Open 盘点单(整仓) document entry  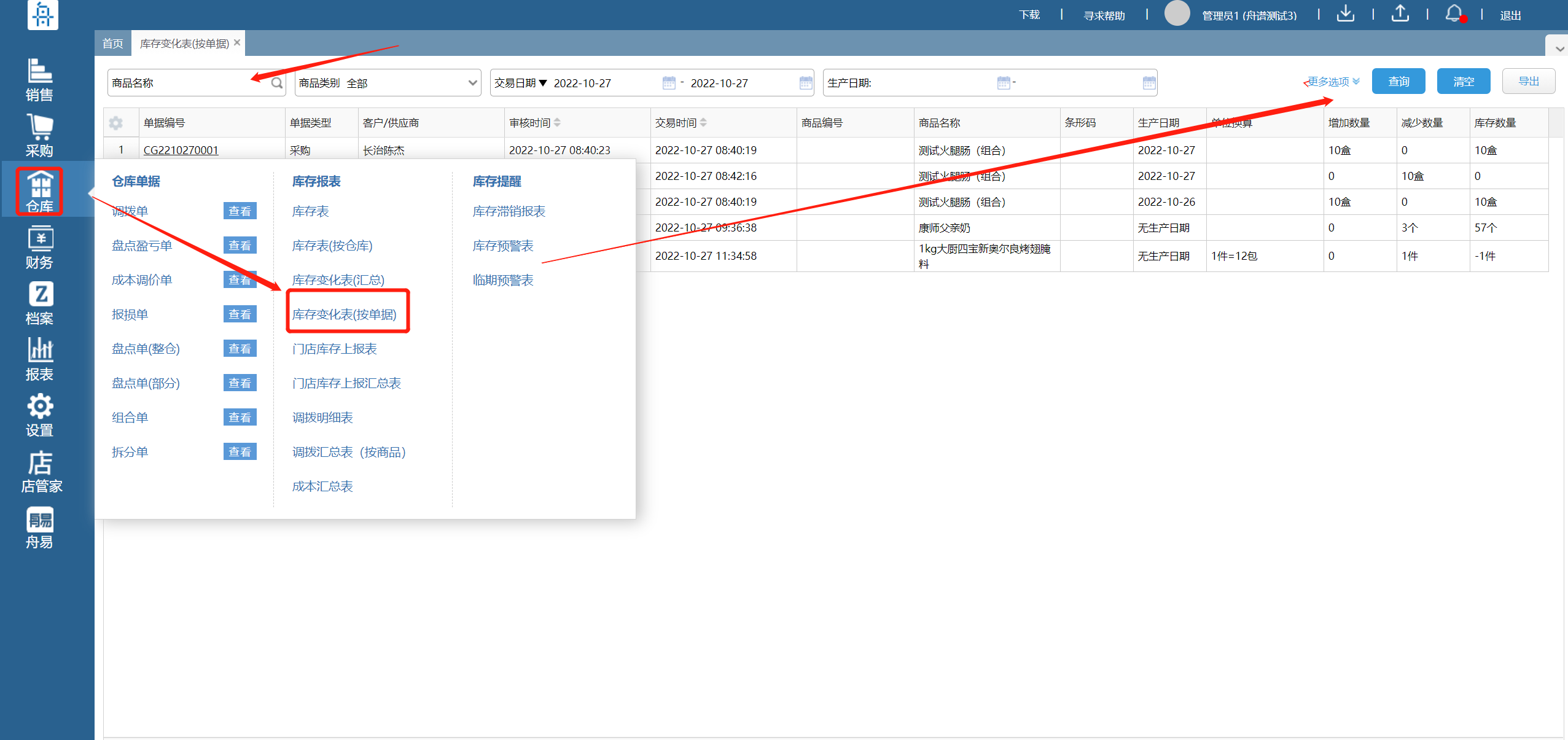click(146, 349)
